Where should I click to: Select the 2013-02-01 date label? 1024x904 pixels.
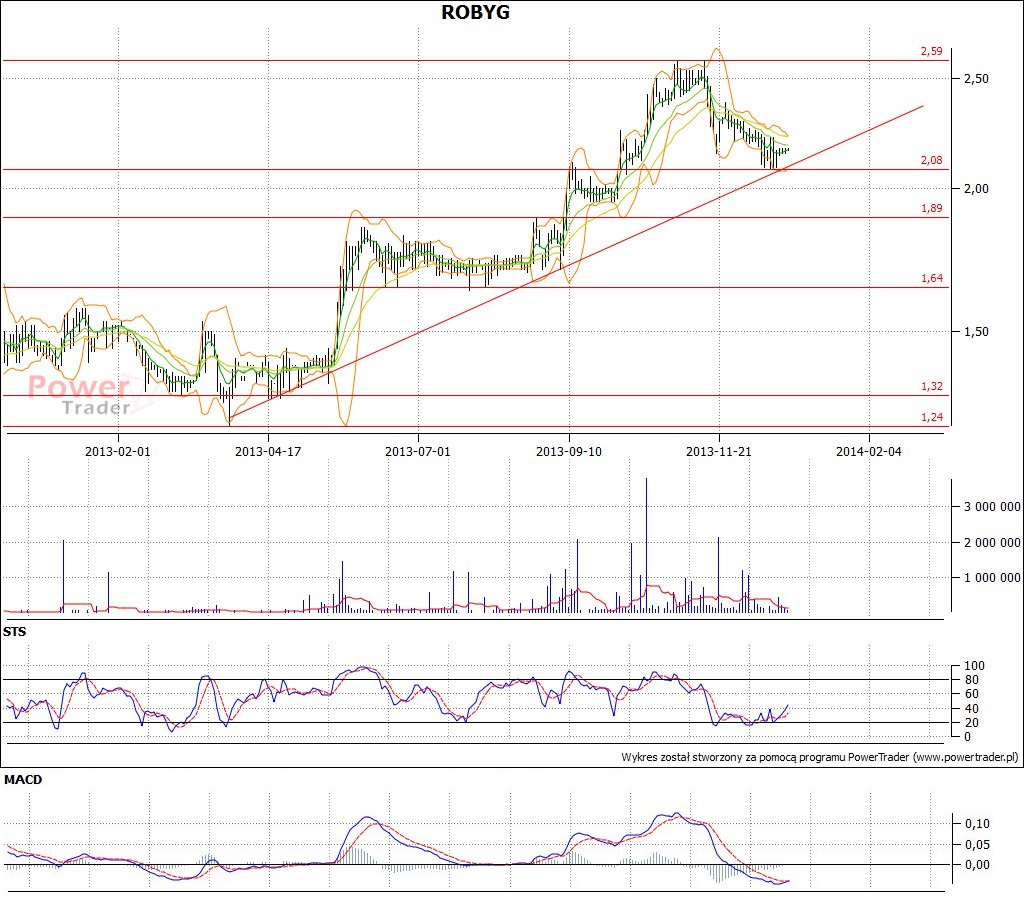(x=118, y=451)
